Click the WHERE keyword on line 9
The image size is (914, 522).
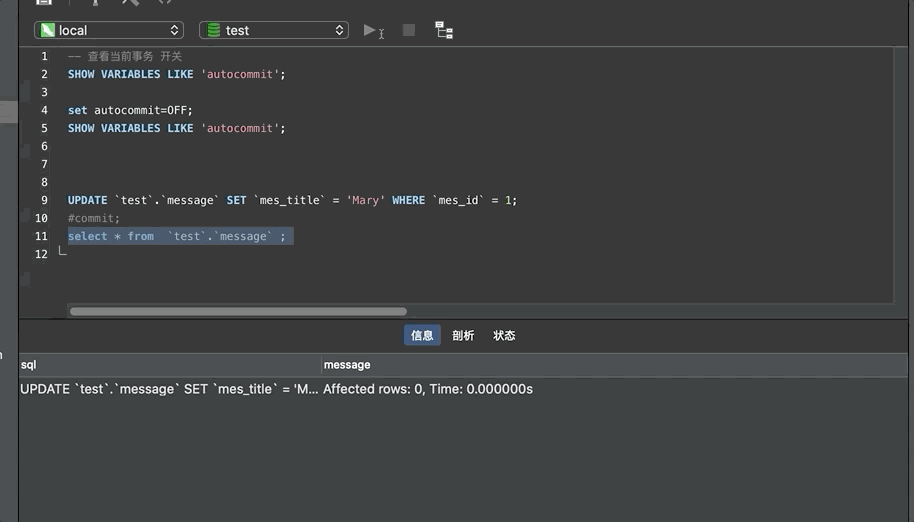click(x=409, y=200)
